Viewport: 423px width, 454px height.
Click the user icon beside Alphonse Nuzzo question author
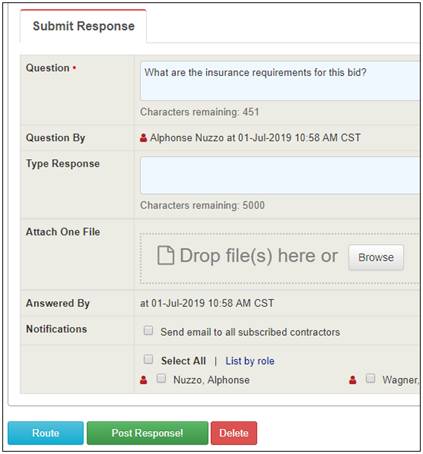pyautogui.click(x=143, y=138)
